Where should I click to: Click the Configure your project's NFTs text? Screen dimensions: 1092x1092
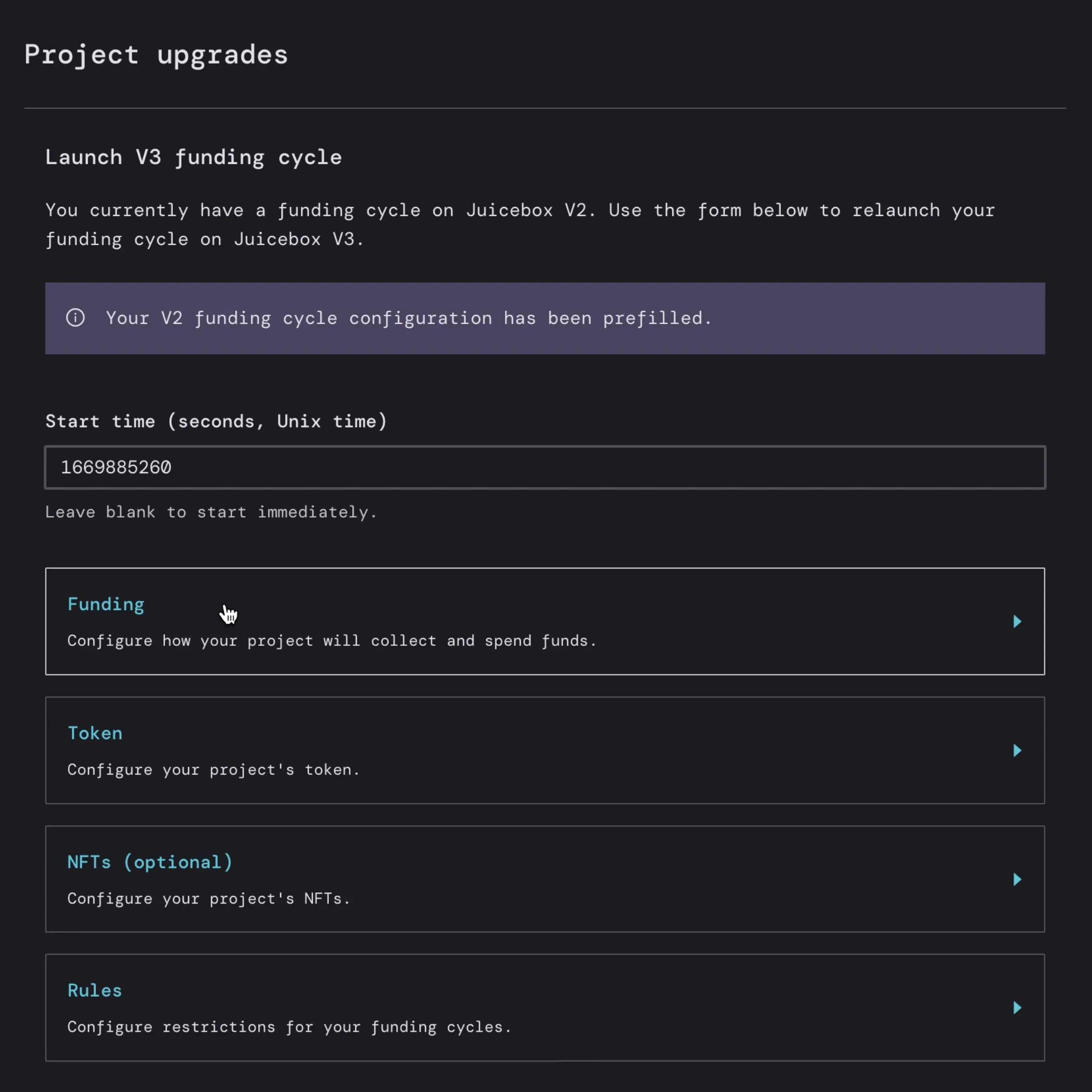(208, 898)
